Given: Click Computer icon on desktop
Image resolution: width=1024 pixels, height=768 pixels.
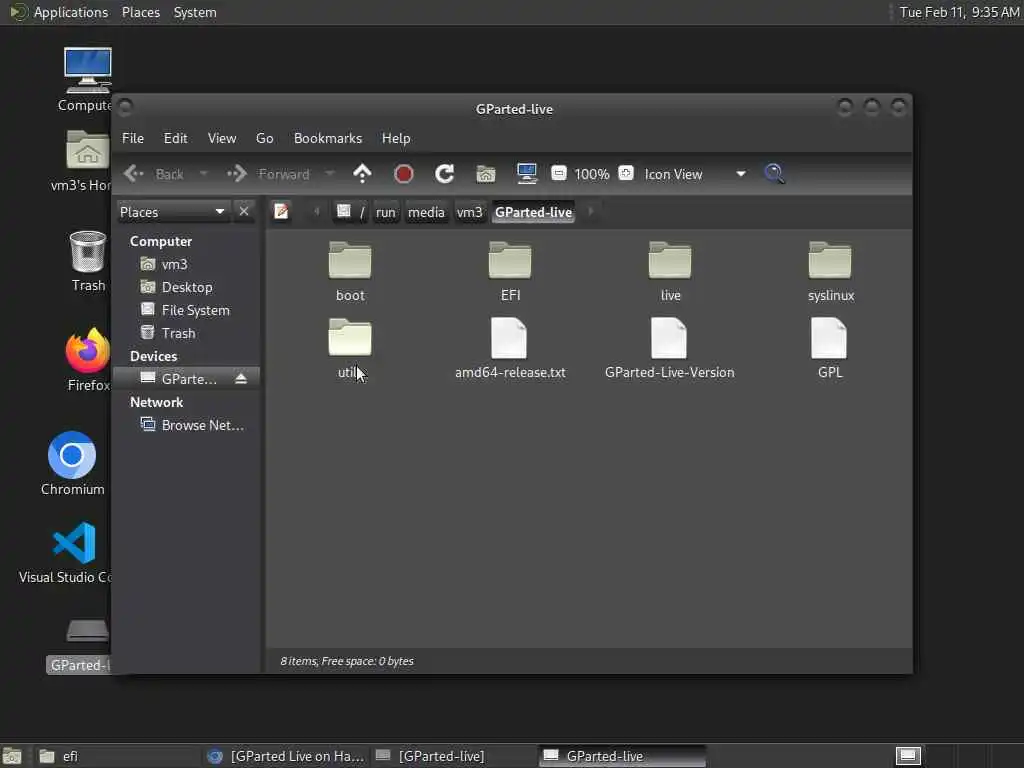Looking at the screenshot, I should coord(88,79).
